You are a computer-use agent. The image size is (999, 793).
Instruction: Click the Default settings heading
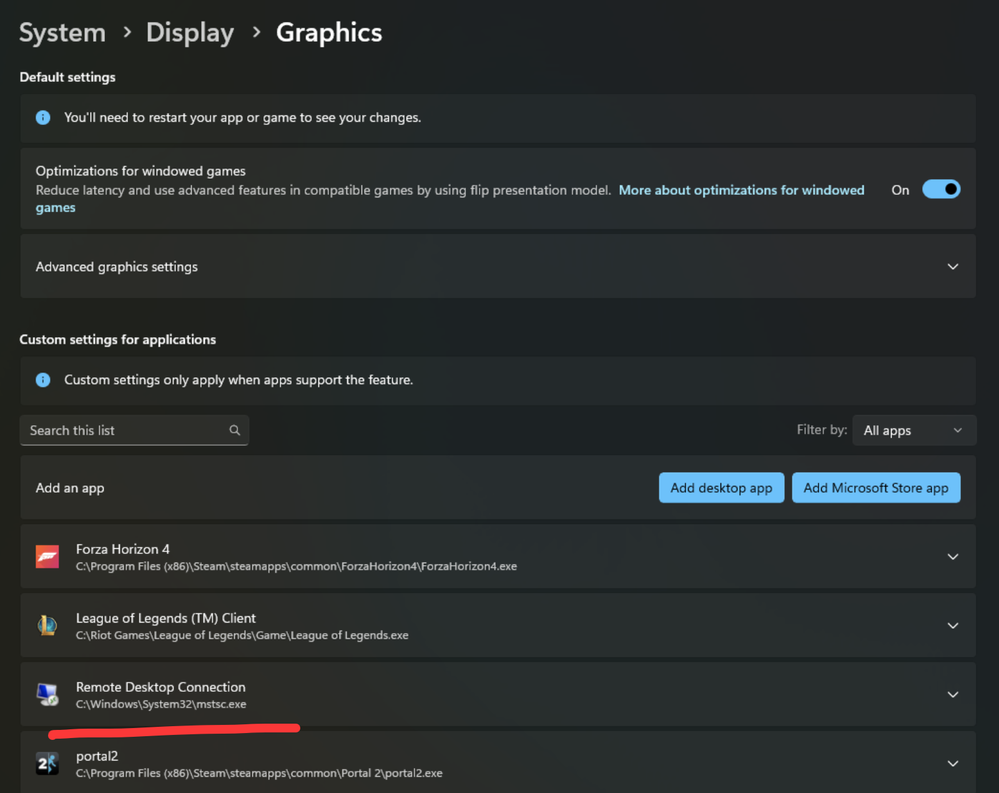(68, 77)
